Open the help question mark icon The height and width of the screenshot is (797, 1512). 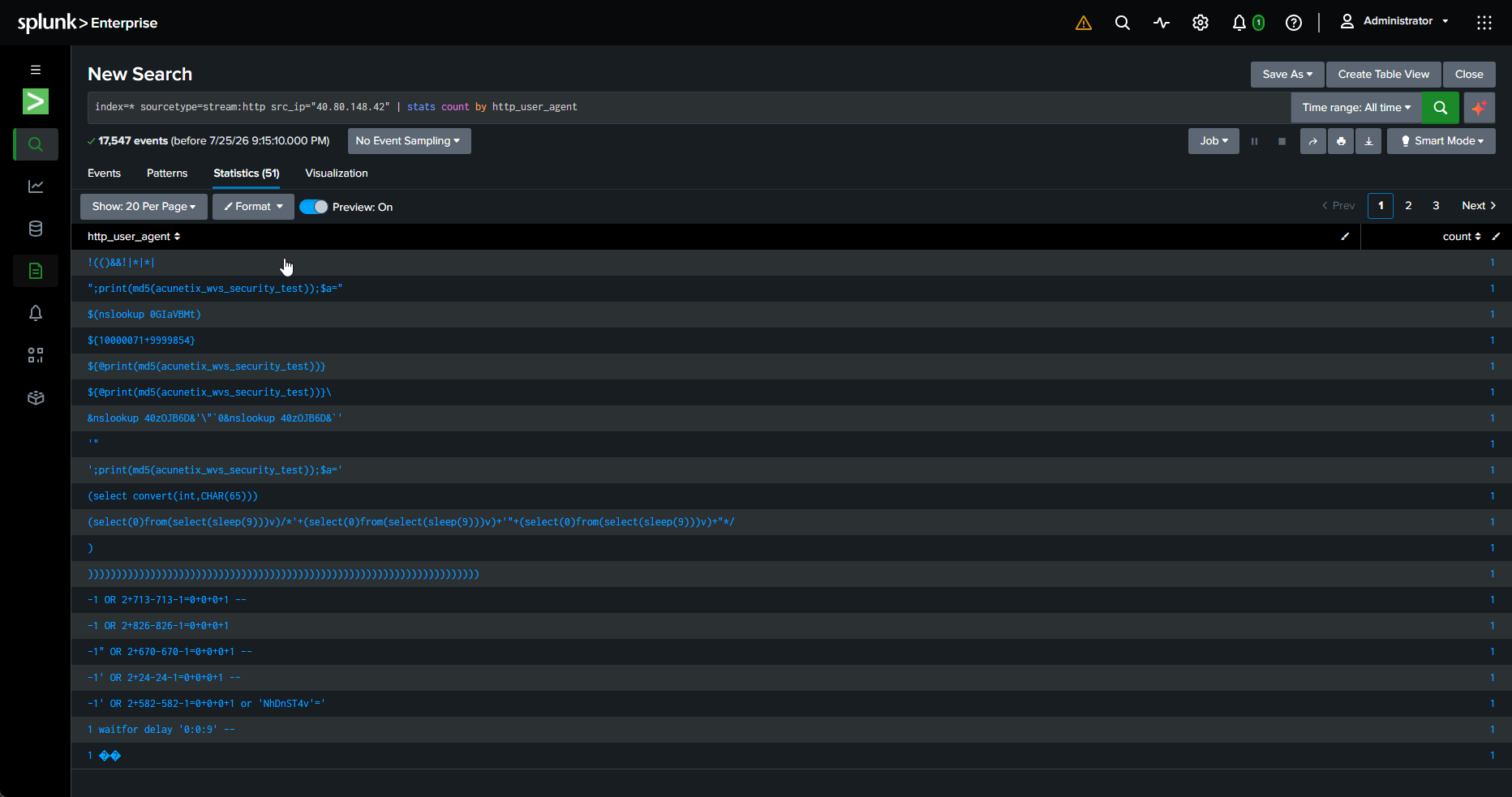(x=1294, y=23)
